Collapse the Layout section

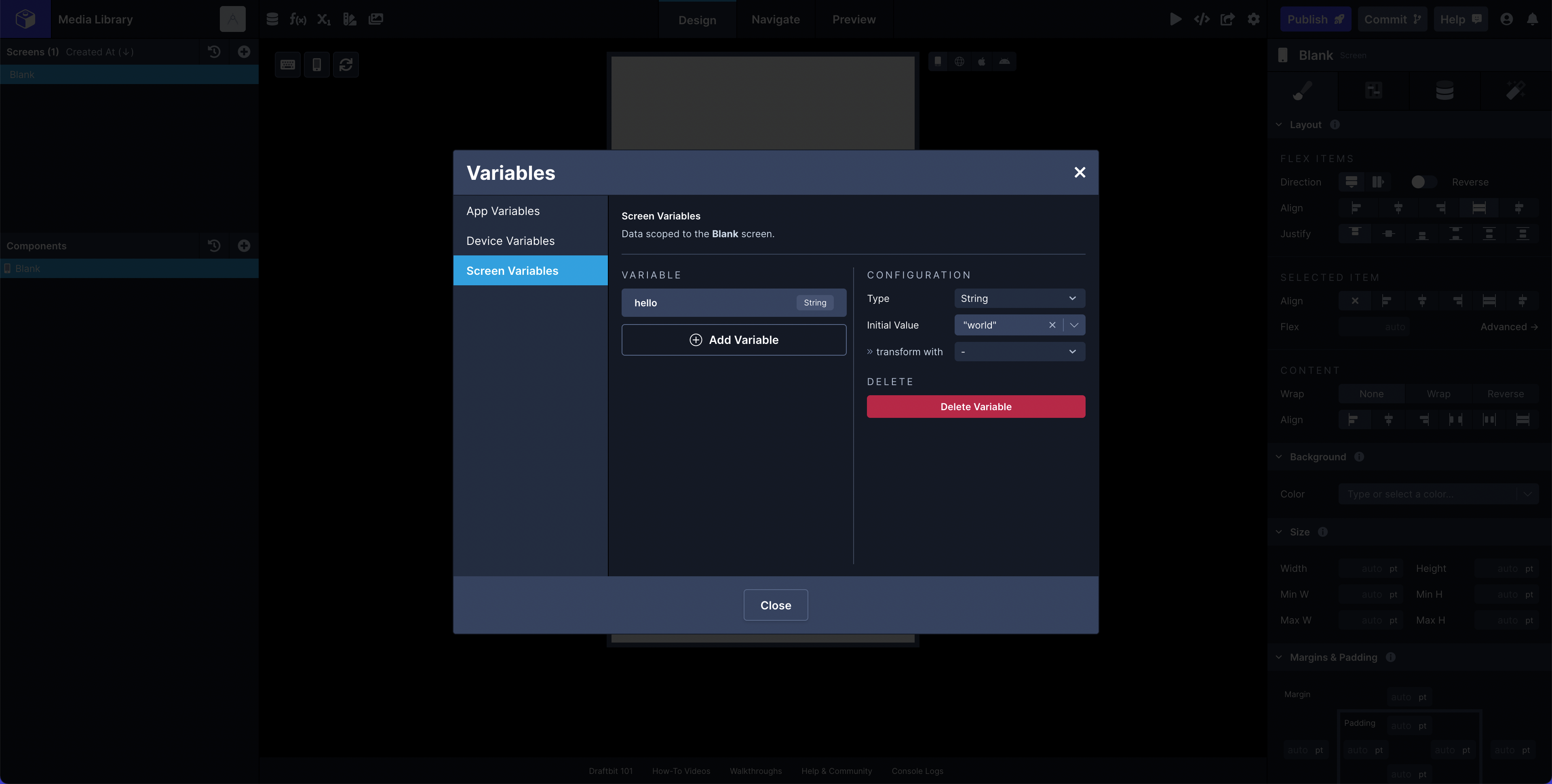coord(1279,125)
